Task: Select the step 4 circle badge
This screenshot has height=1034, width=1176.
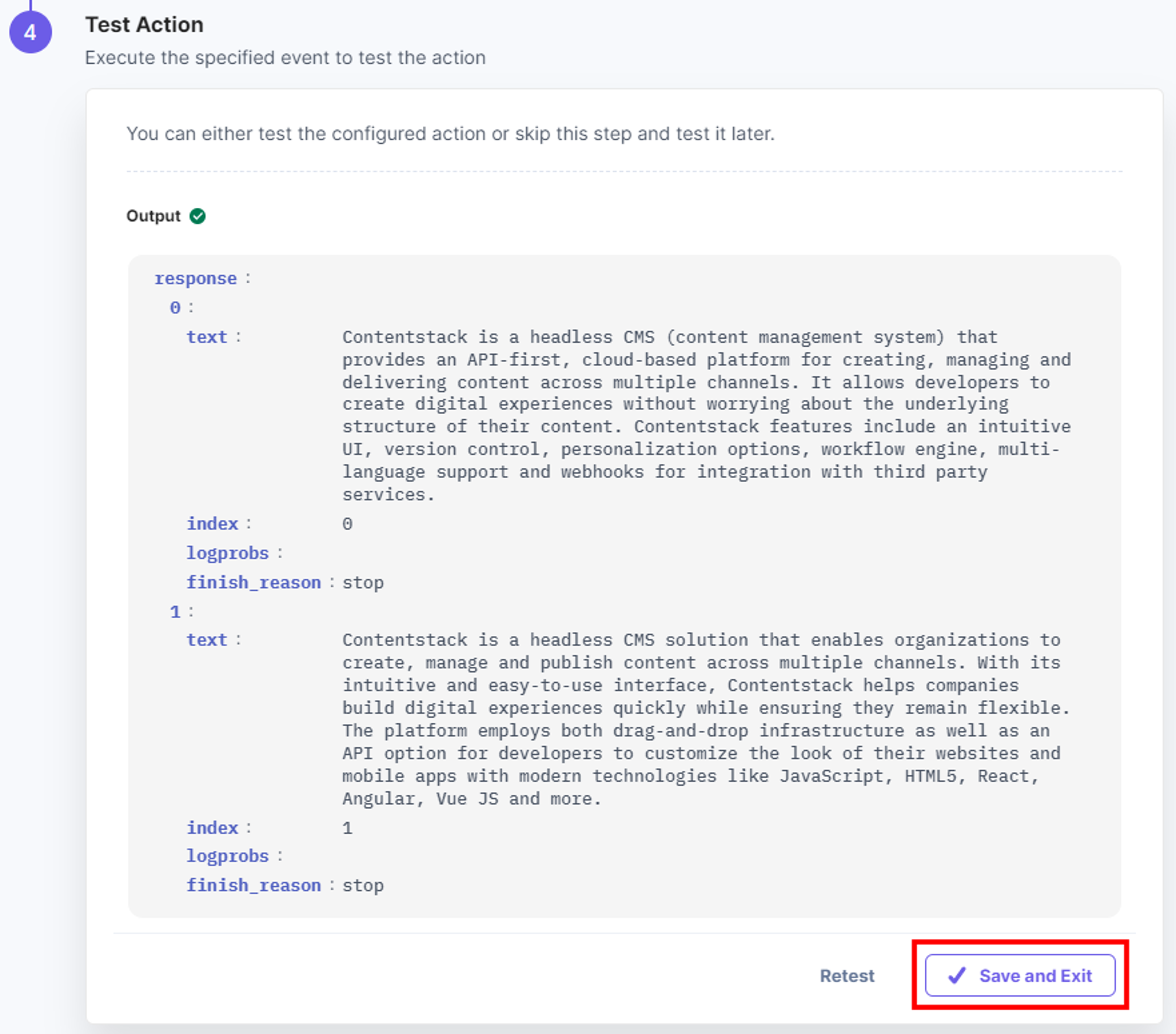Action: click(x=31, y=32)
